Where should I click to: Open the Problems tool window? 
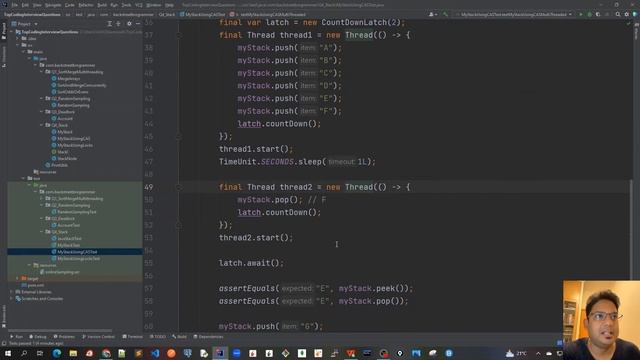64,337
